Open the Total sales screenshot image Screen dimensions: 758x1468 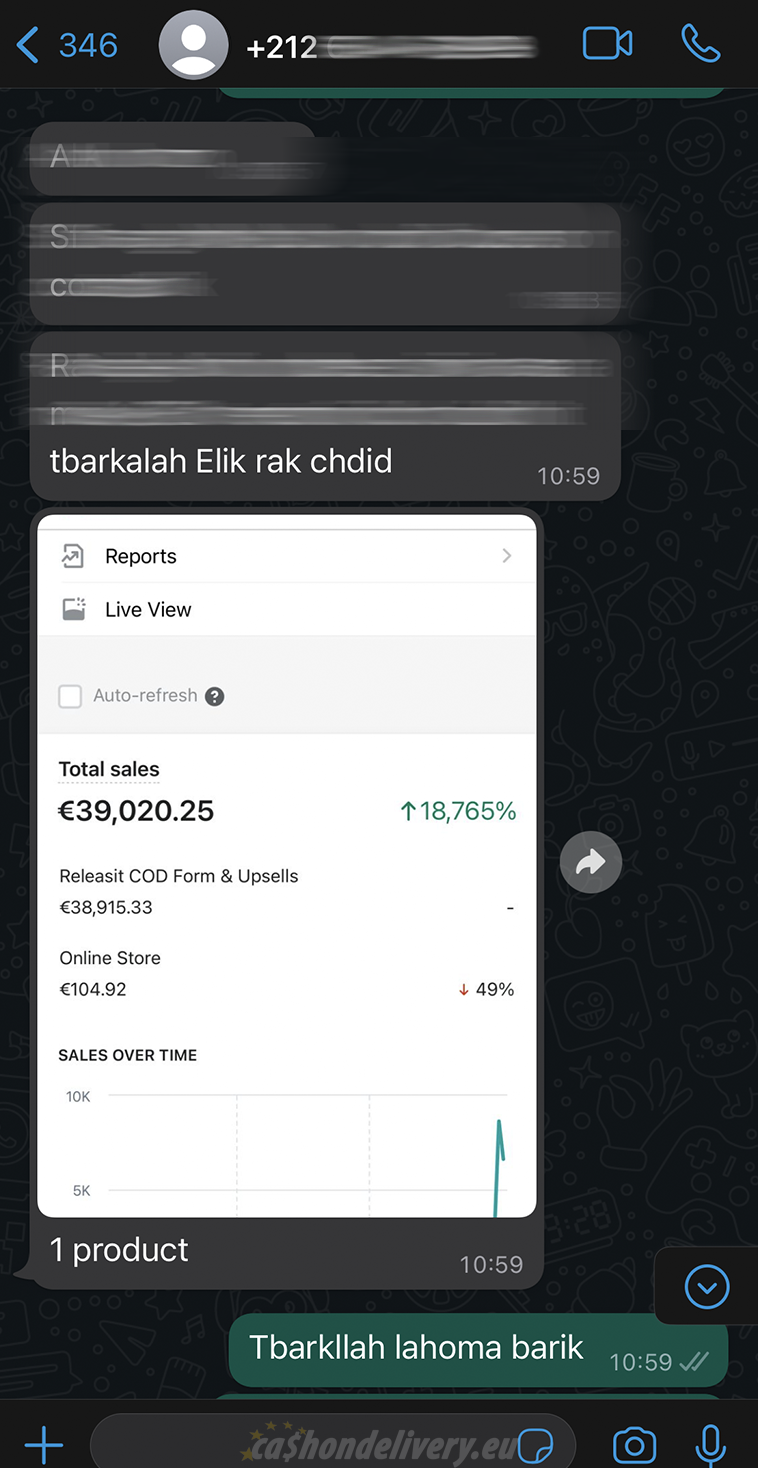click(287, 866)
